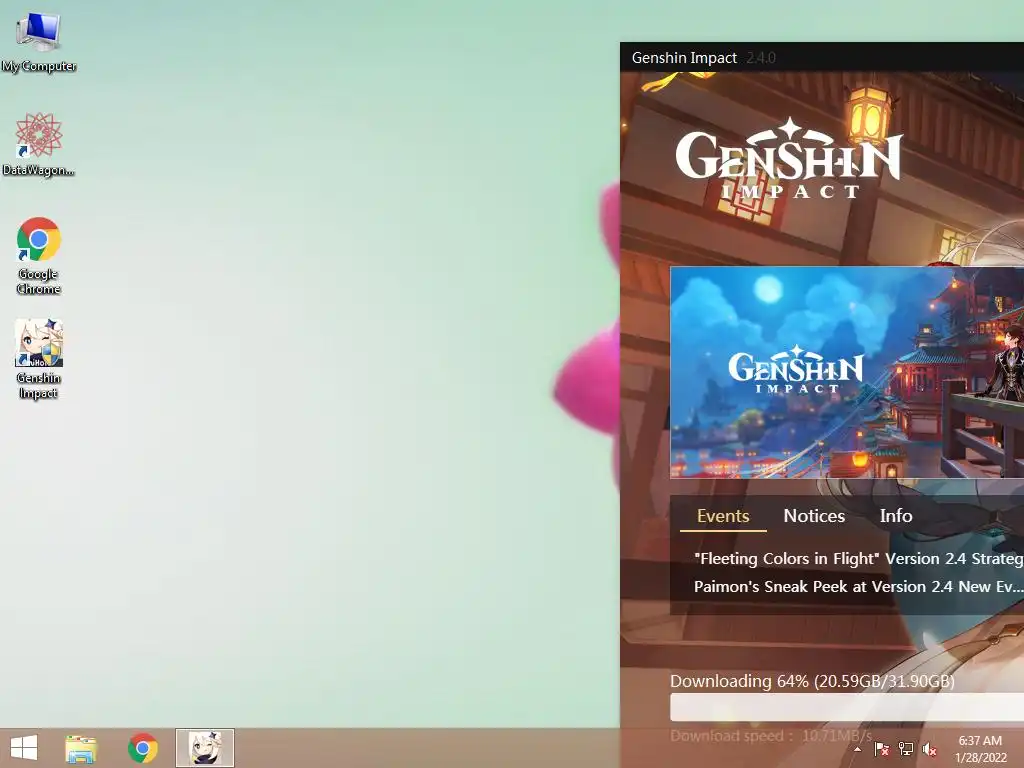
Task: Click the Genshin Impact launcher title text
Action: pyautogui.click(x=684, y=57)
